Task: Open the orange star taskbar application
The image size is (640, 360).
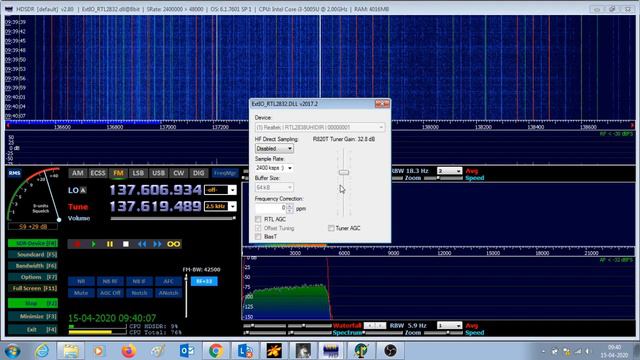Action: tap(274, 351)
